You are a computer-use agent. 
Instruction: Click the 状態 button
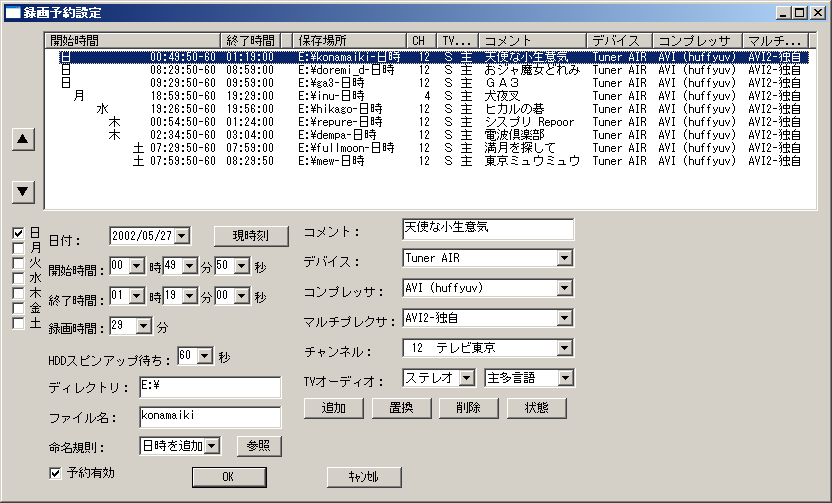536,408
